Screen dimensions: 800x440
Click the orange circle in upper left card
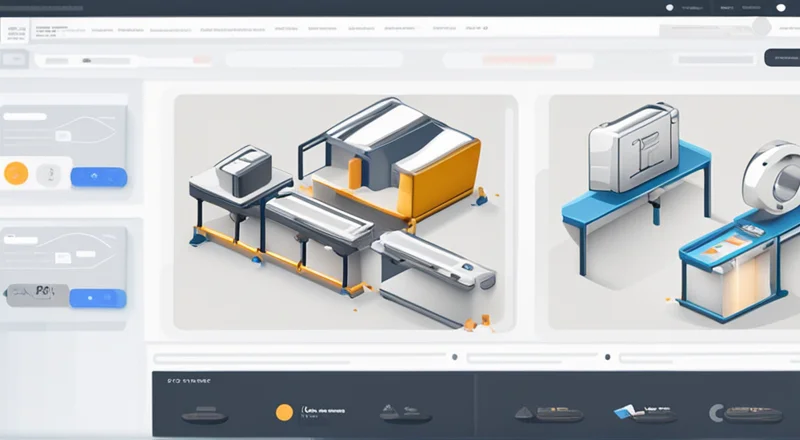tap(16, 173)
